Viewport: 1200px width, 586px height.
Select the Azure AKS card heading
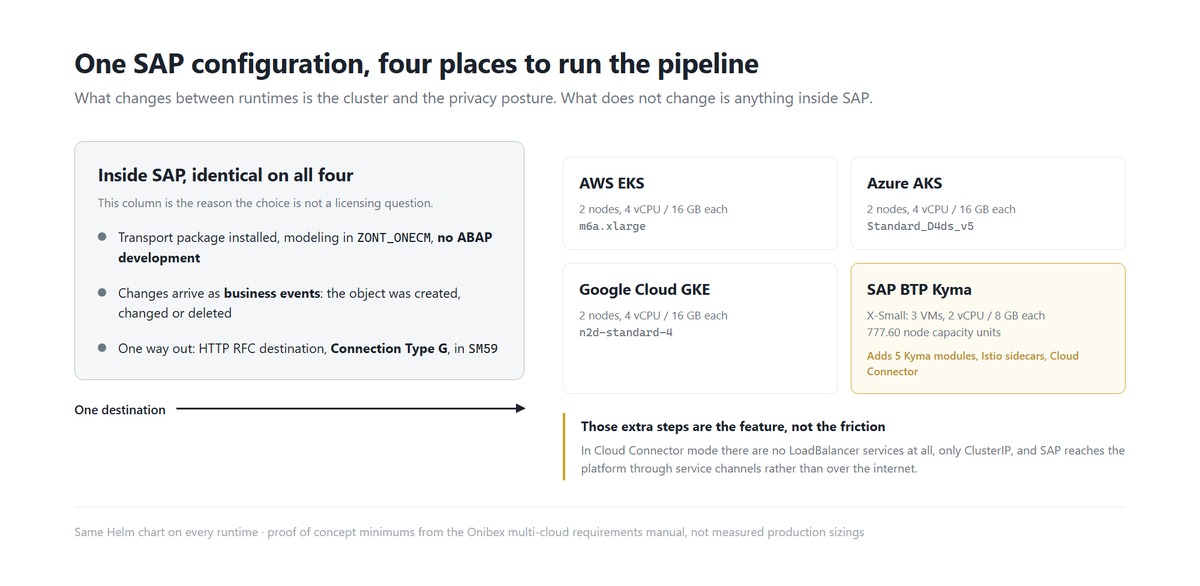pyautogui.click(x=904, y=183)
